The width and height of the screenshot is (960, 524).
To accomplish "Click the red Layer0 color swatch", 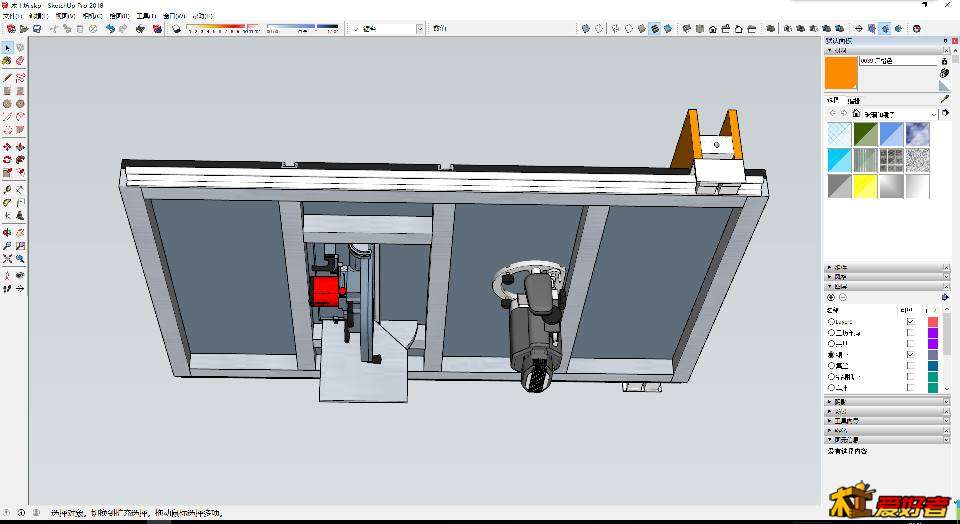I will pyautogui.click(x=933, y=321).
